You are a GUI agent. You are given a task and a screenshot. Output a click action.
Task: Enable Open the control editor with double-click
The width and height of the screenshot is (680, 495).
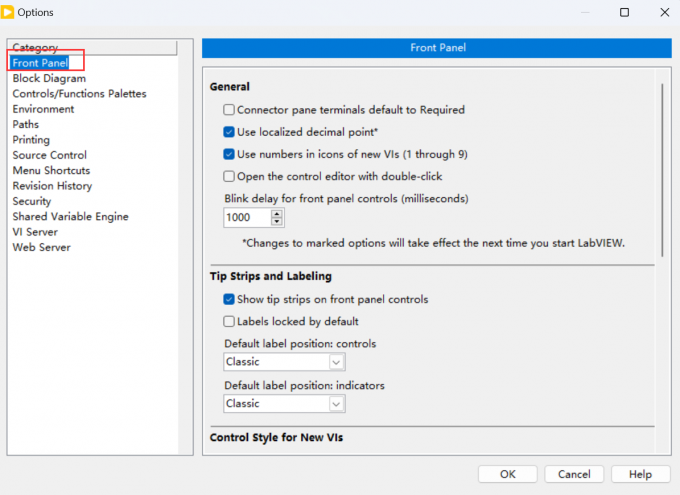(229, 176)
